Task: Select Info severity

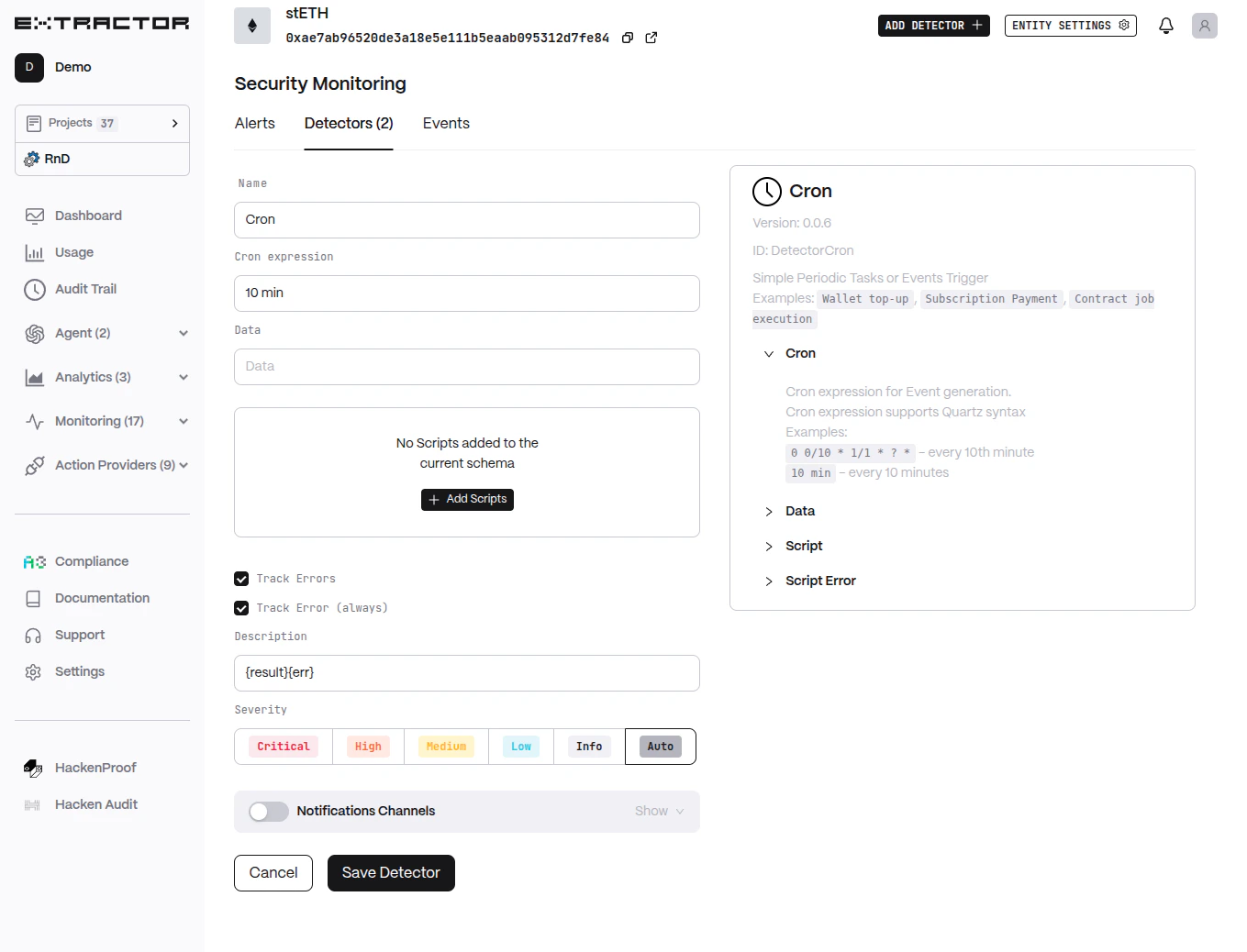Action: [x=589, y=747]
